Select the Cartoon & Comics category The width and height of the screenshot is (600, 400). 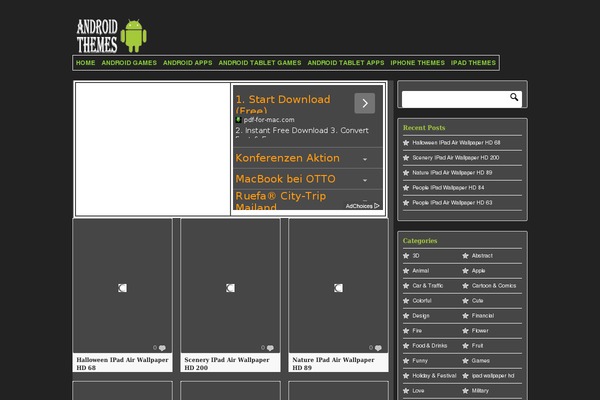pos(494,286)
